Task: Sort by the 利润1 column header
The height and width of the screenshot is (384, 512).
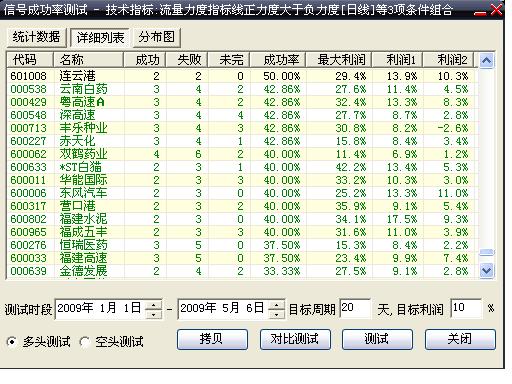Action: pos(397,60)
